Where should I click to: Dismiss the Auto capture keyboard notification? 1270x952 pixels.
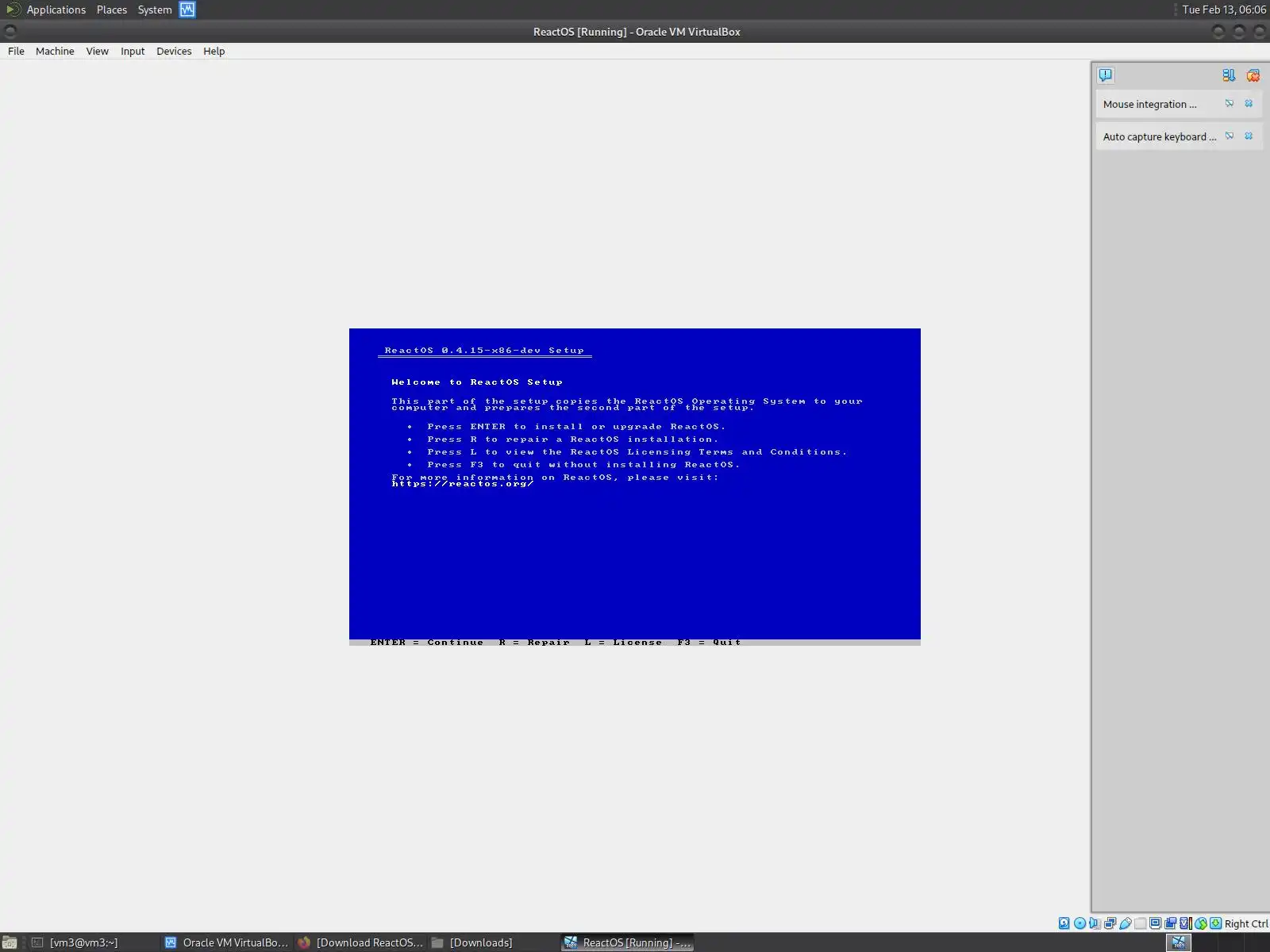1249,136
